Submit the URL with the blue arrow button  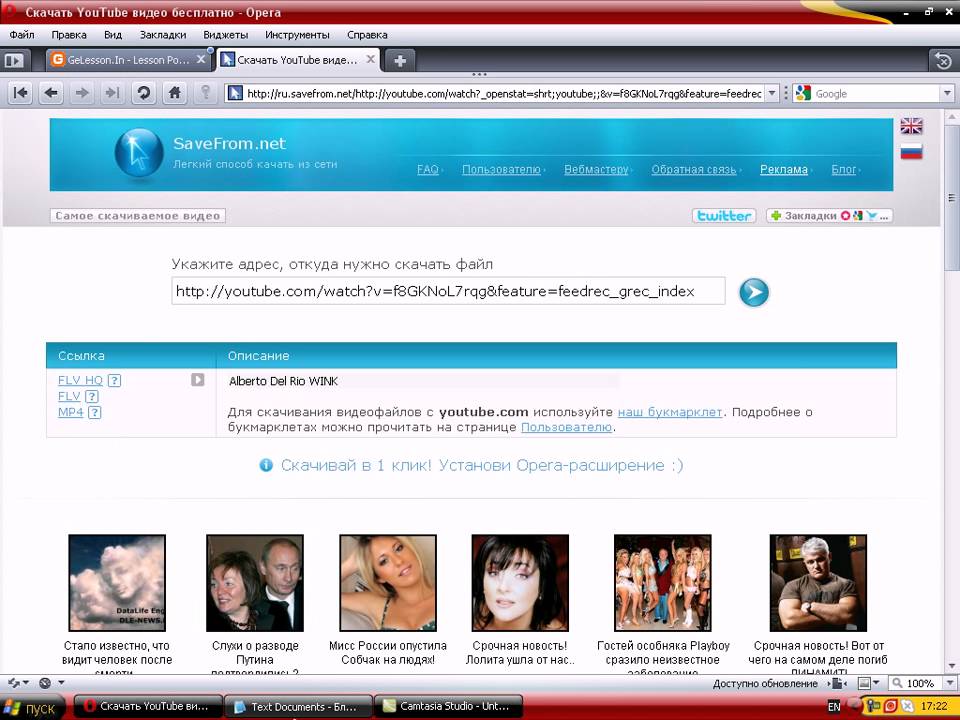point(754,292)
